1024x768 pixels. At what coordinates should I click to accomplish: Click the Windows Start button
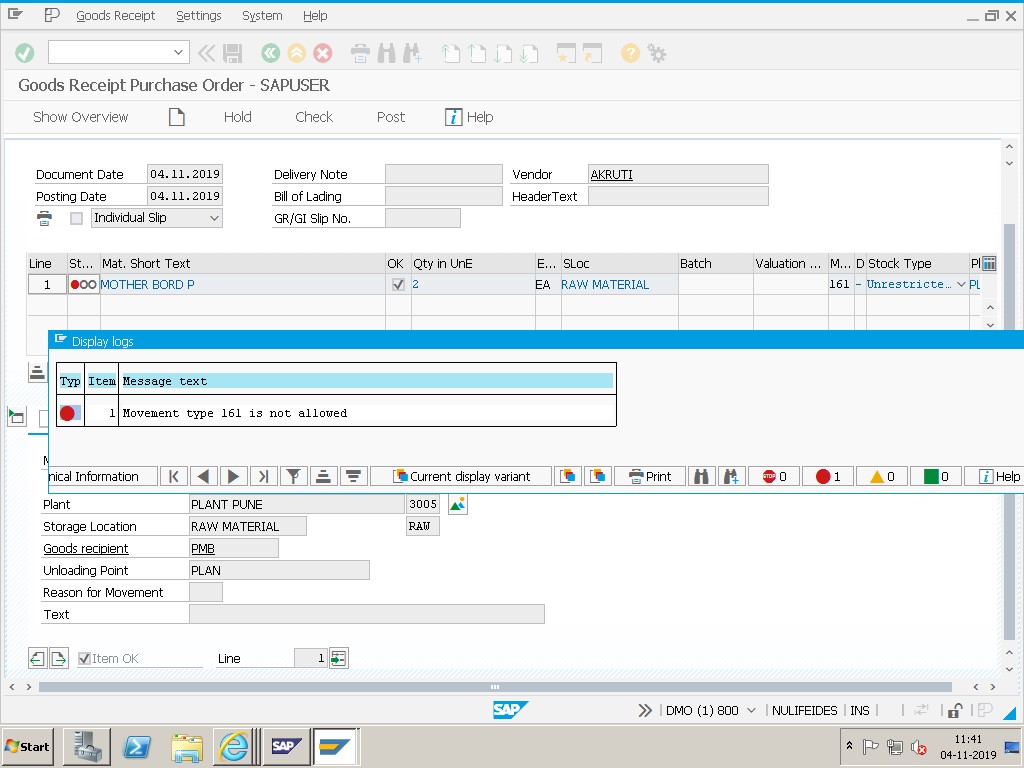[28, 746]
